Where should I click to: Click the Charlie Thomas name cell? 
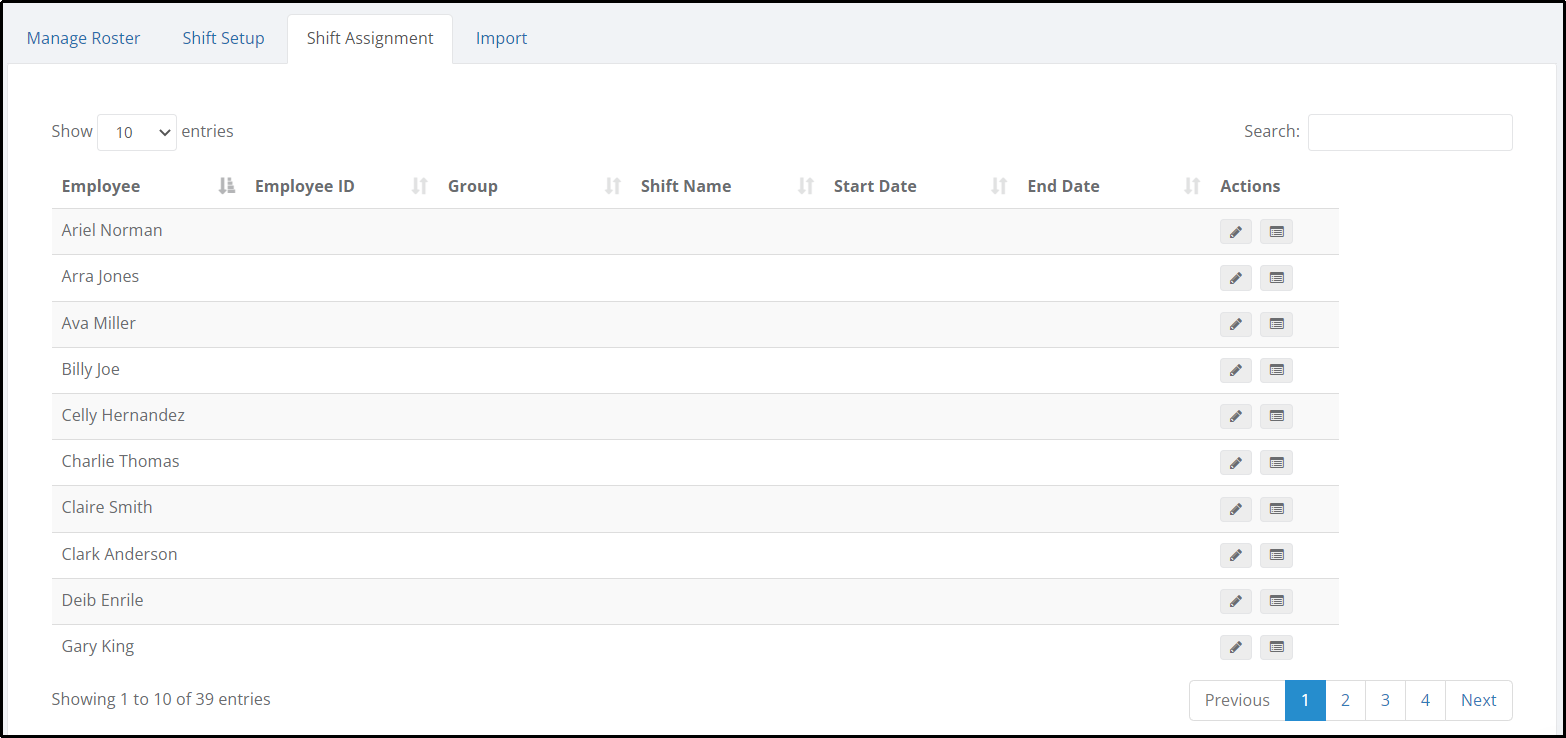(x=121, y=461)
